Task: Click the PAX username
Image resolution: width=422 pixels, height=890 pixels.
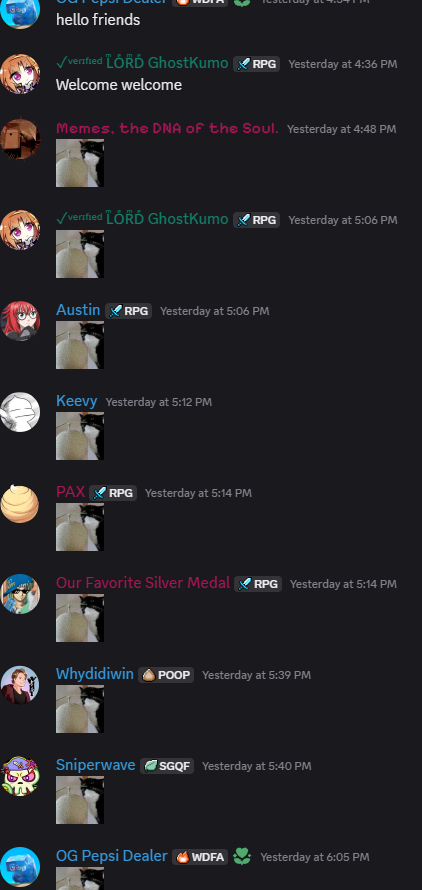Action: 70,492
